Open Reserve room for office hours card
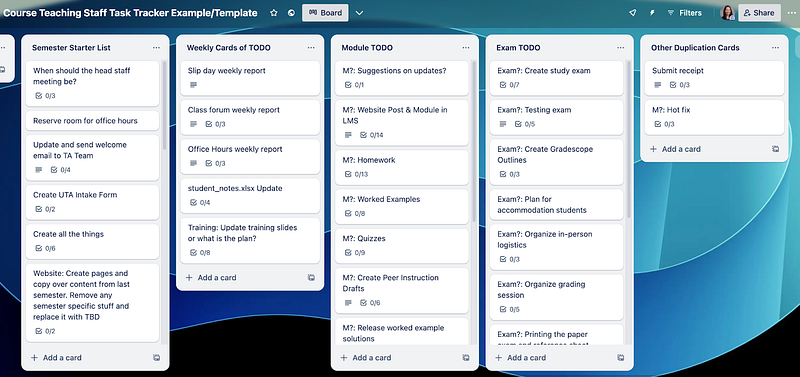Image resolution: width=800 pixels, height=377 pixels. [x=92, y=121]
